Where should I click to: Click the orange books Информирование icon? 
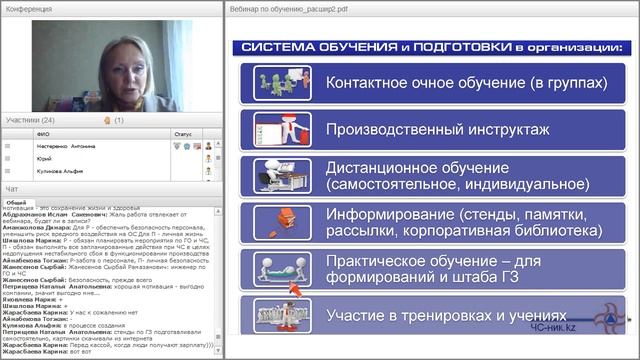pos(282,222)
